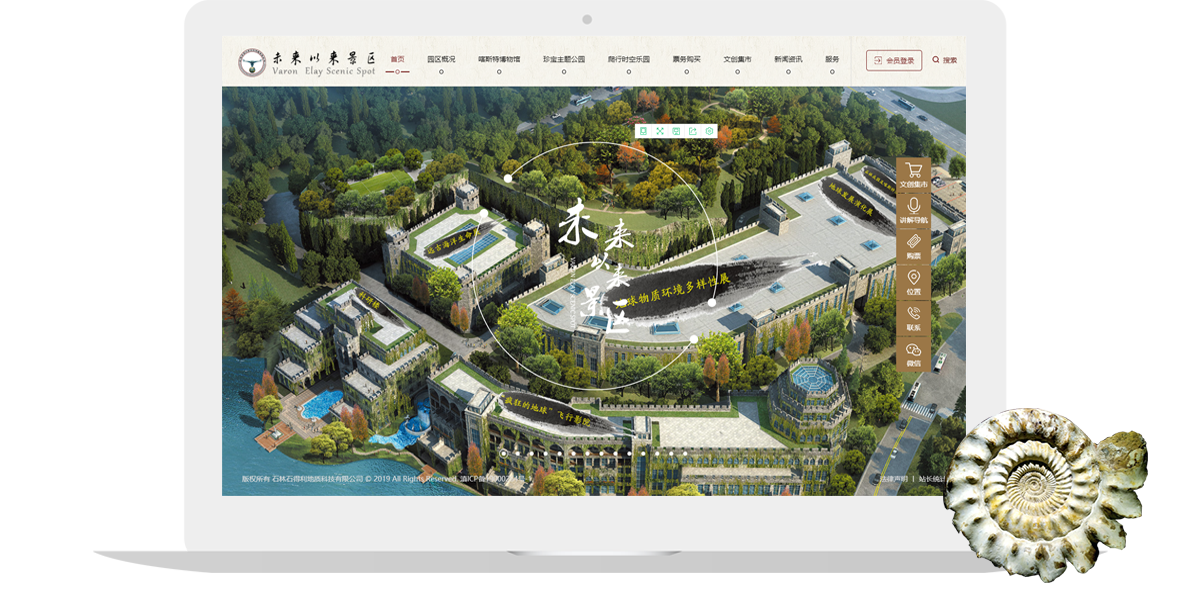Screen dimensions: 1200x604
Task: Open the 园区概况 menu item
Action: click(x=441, y=60)
